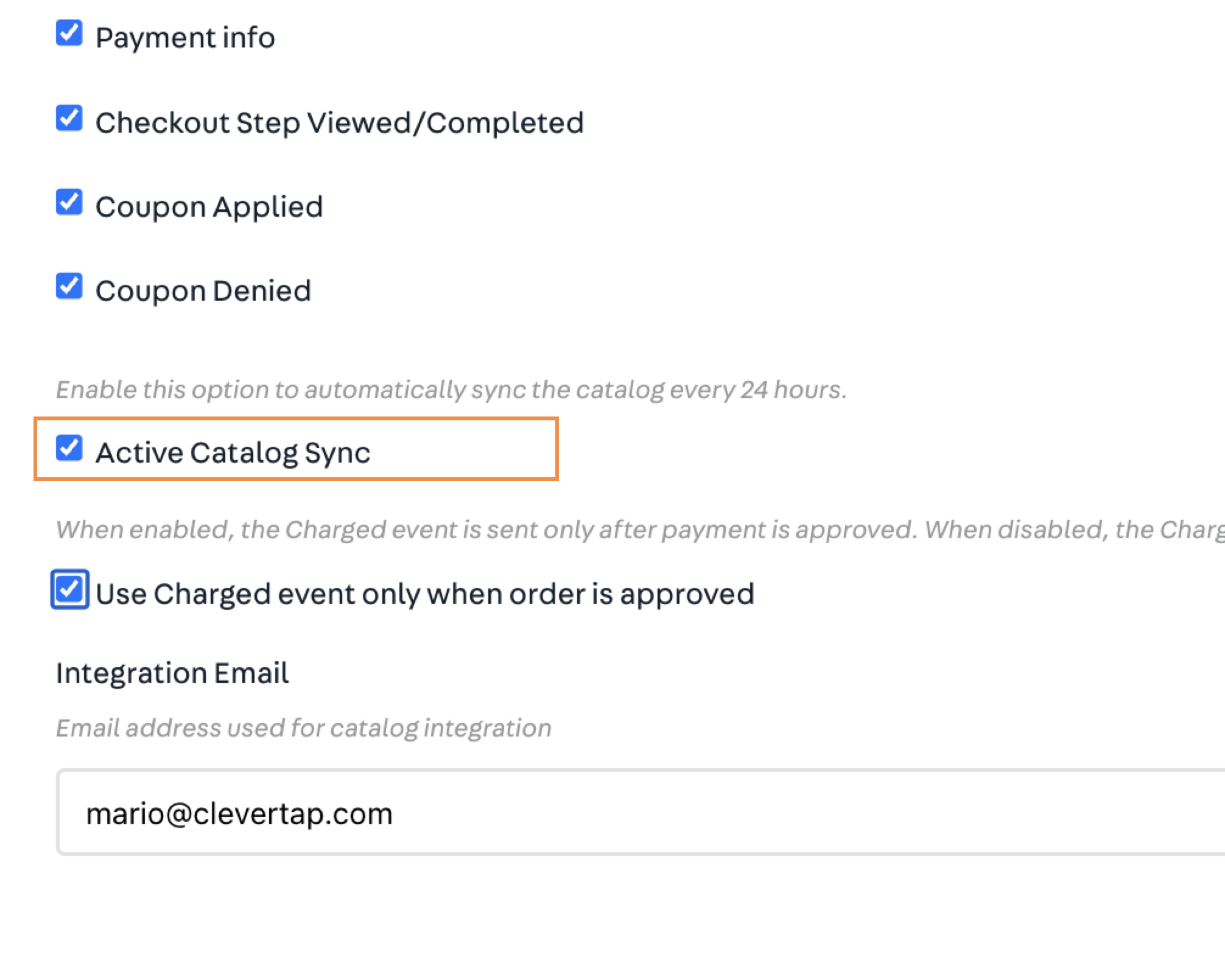Disable the Coupon Applied checkbox
Image resolution: width=1225 pixels, height=980 pixels.
(69, 201)
